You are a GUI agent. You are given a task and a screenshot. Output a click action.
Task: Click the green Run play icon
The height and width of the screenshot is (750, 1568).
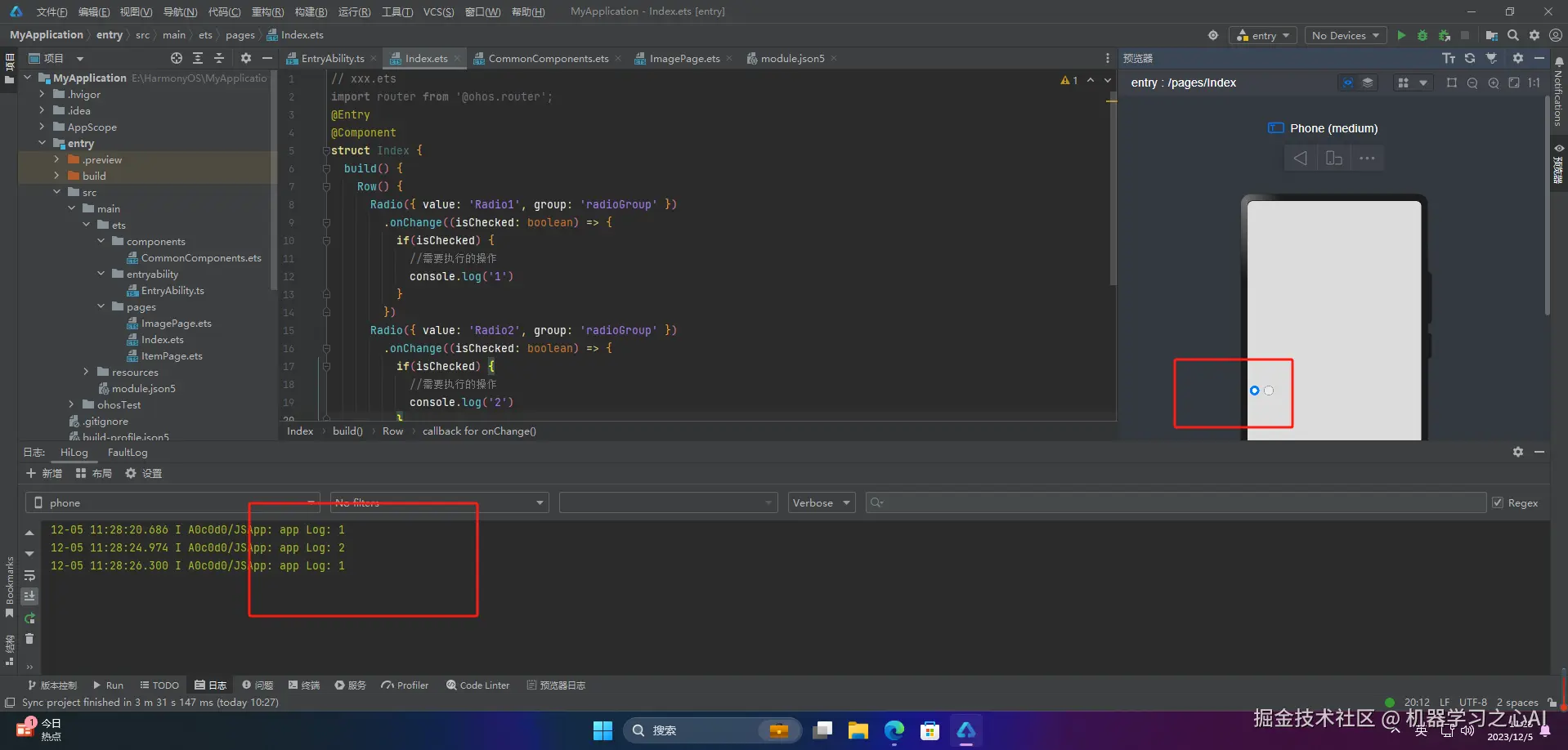1401,35
